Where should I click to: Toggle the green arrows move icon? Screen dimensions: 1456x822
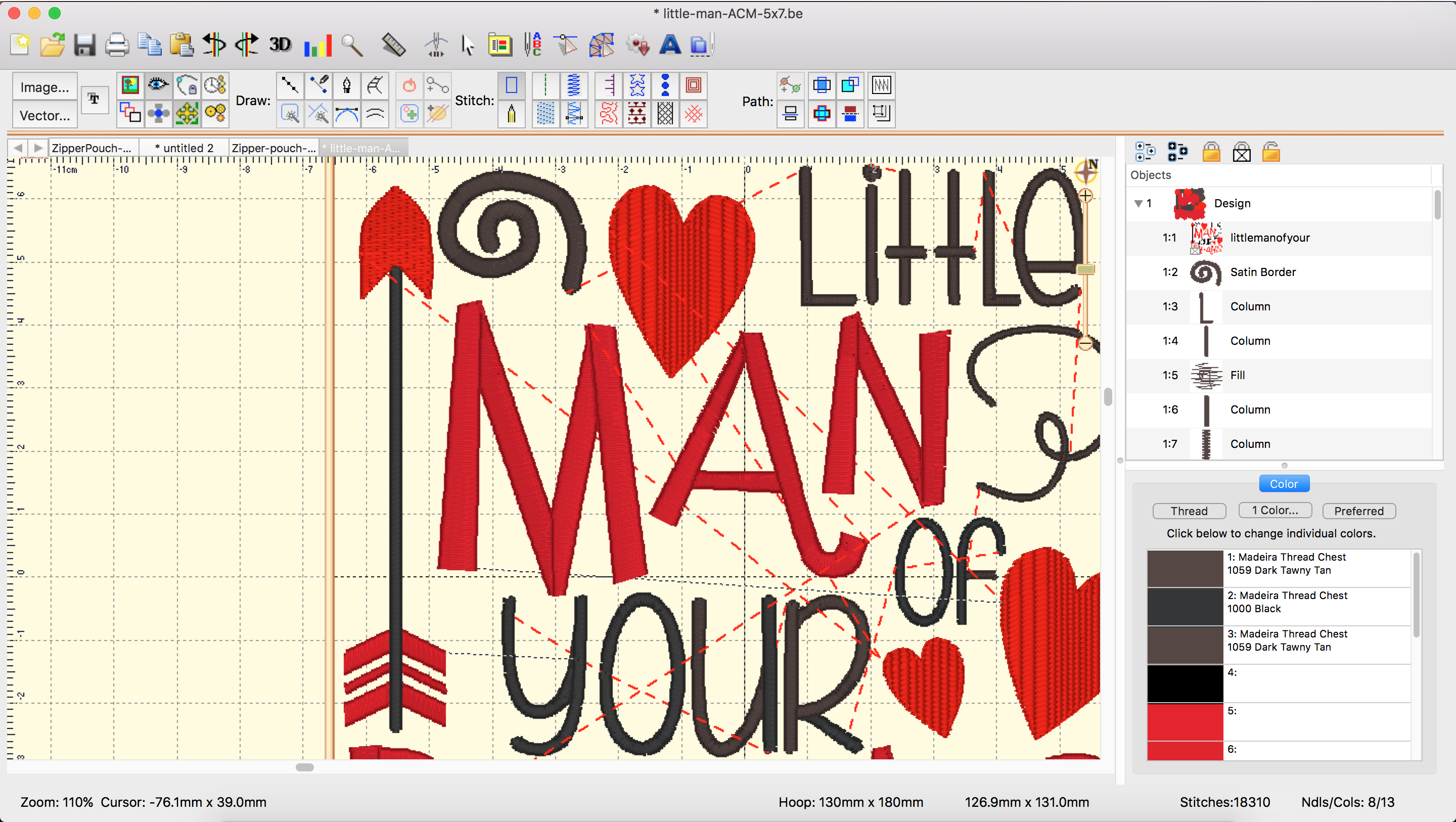tap(187, 114)
